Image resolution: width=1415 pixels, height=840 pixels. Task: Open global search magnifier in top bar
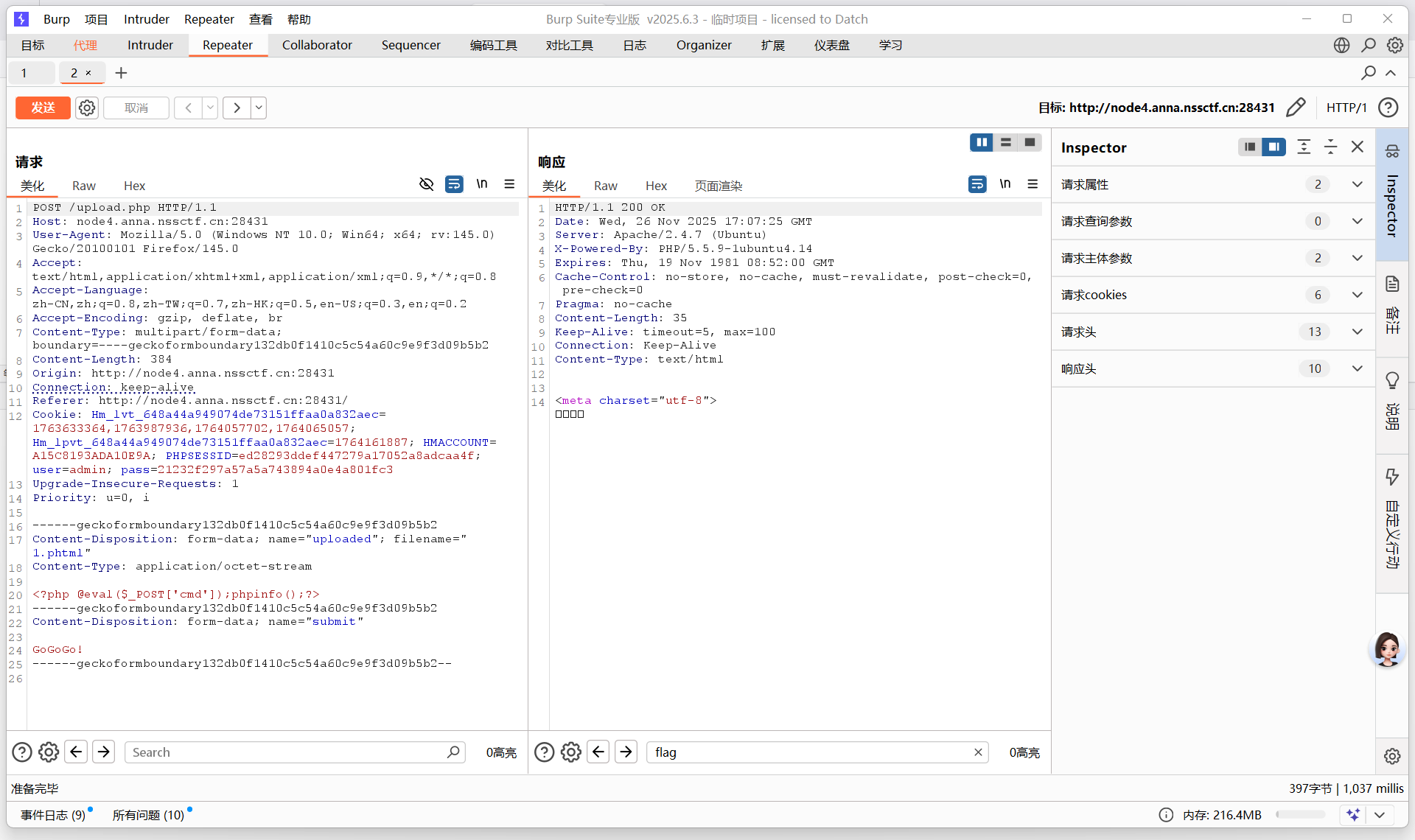point(1369,45)
